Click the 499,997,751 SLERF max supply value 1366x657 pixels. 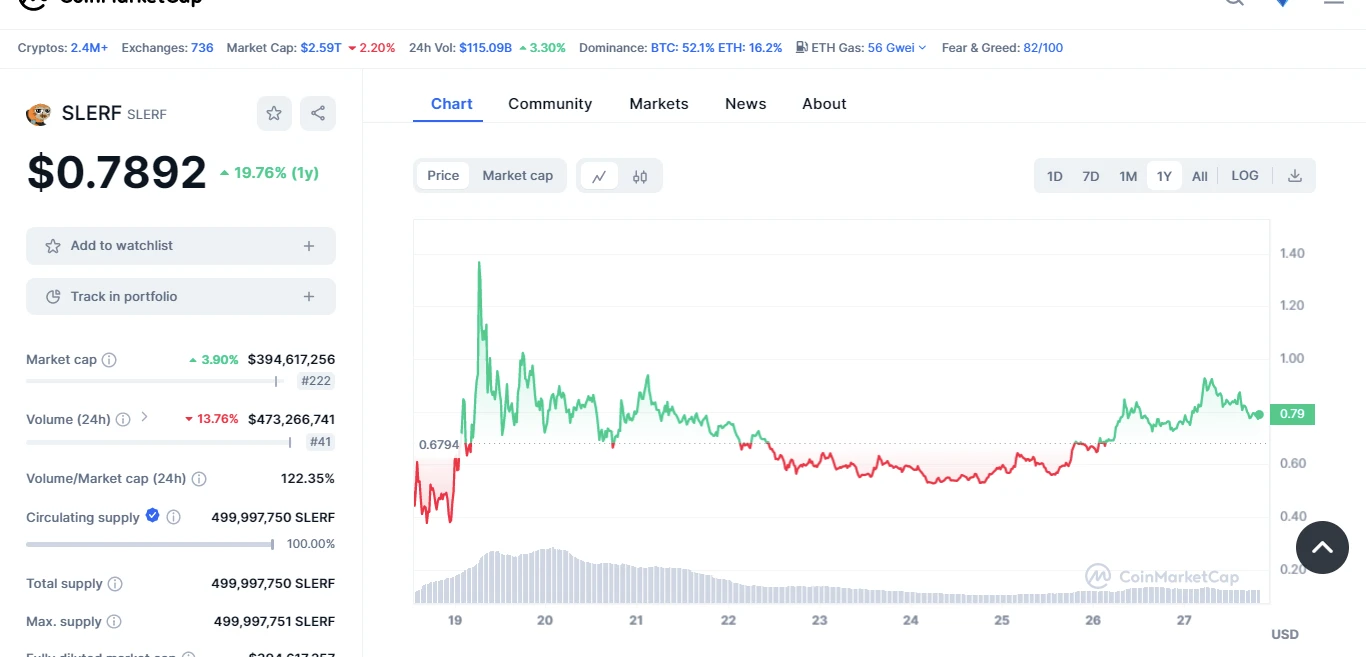[x=274, y=622]
